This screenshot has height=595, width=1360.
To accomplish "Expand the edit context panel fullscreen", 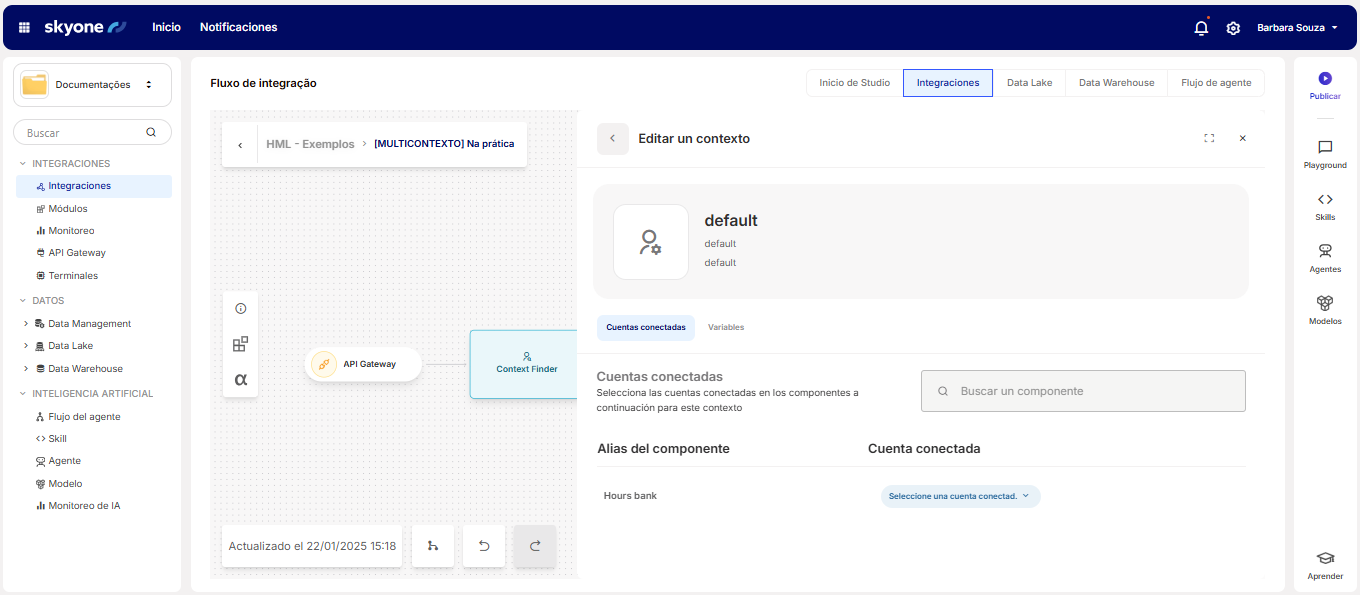I will tap(1209, 139).
